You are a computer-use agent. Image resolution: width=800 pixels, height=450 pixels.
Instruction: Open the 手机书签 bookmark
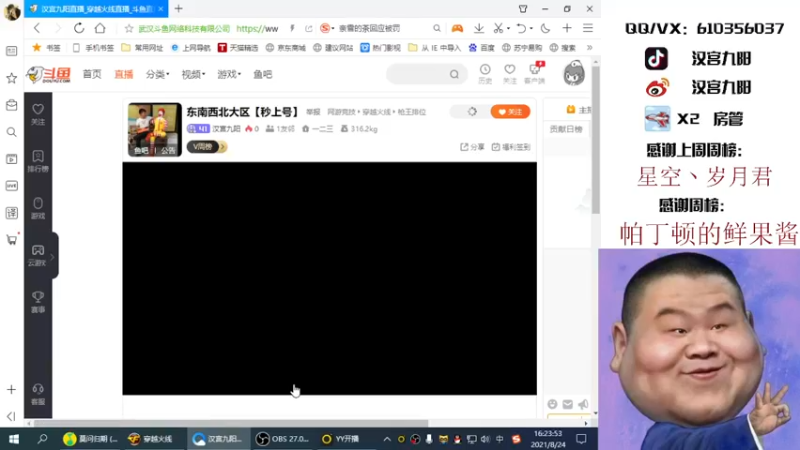click(93, 47)
